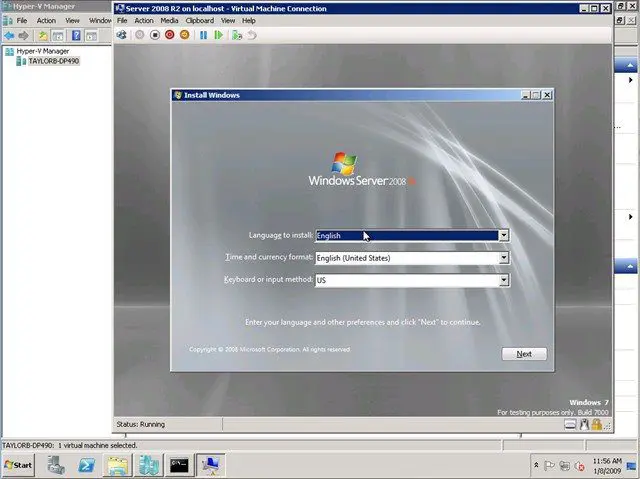This screenshot has width=640, height=479.
Task: Click the keyboard status icon in VM status bar
Action: click(570, 425)
